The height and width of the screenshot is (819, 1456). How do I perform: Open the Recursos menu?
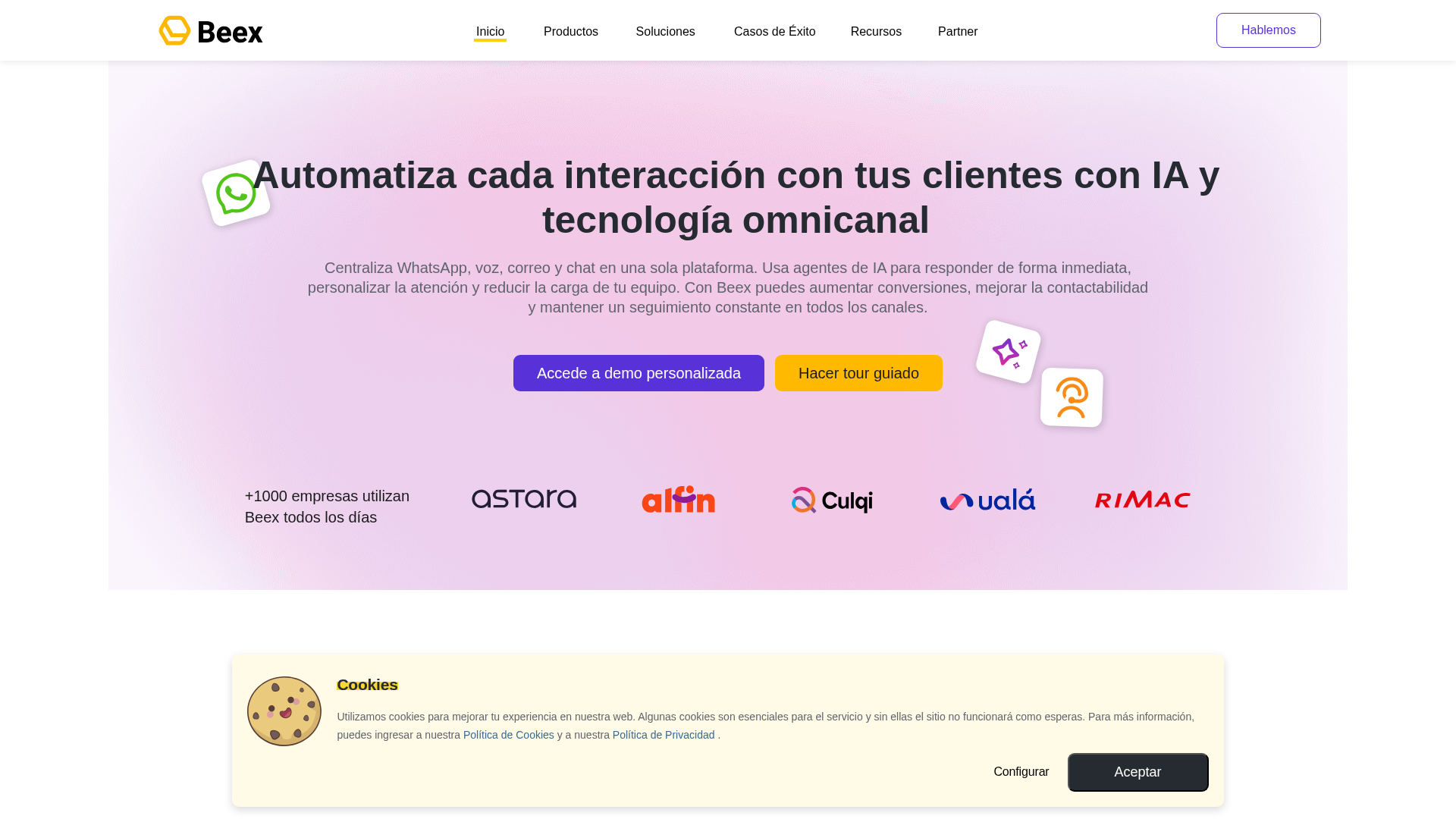[x=876, y=32]
